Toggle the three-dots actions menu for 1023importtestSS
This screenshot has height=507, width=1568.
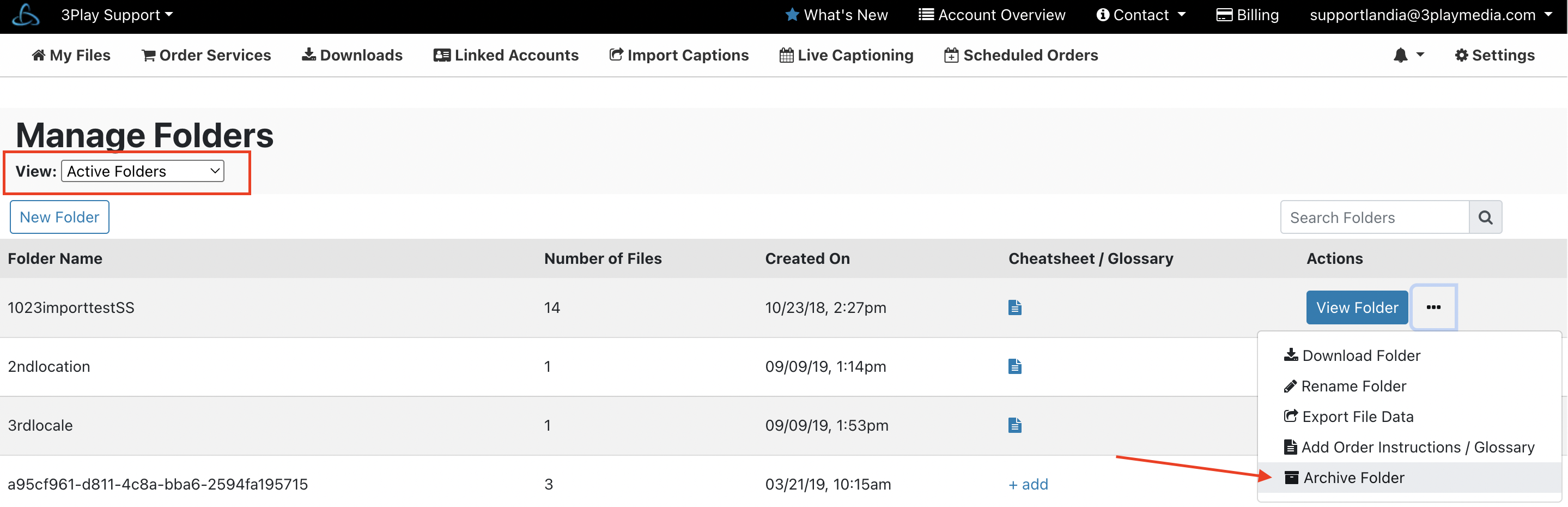coord(1433,307)
